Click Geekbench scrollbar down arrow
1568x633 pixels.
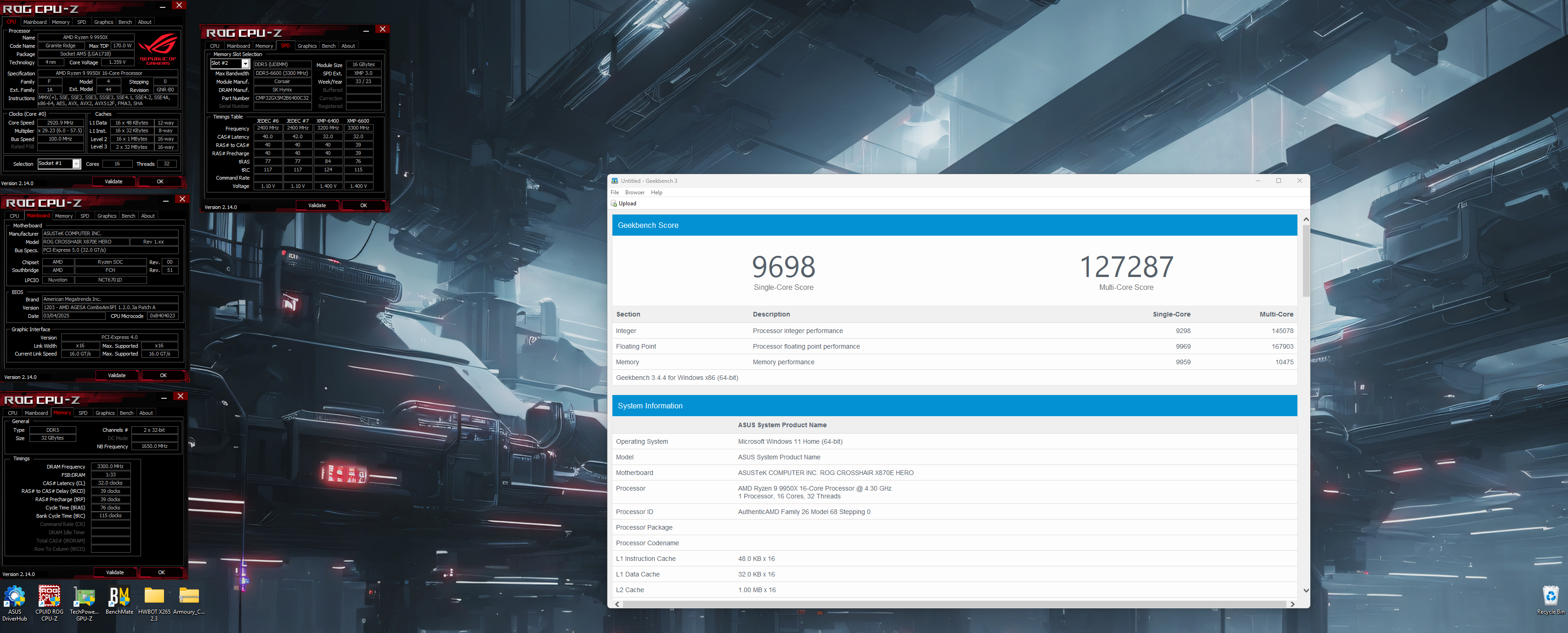click(x=1306, y=590)
